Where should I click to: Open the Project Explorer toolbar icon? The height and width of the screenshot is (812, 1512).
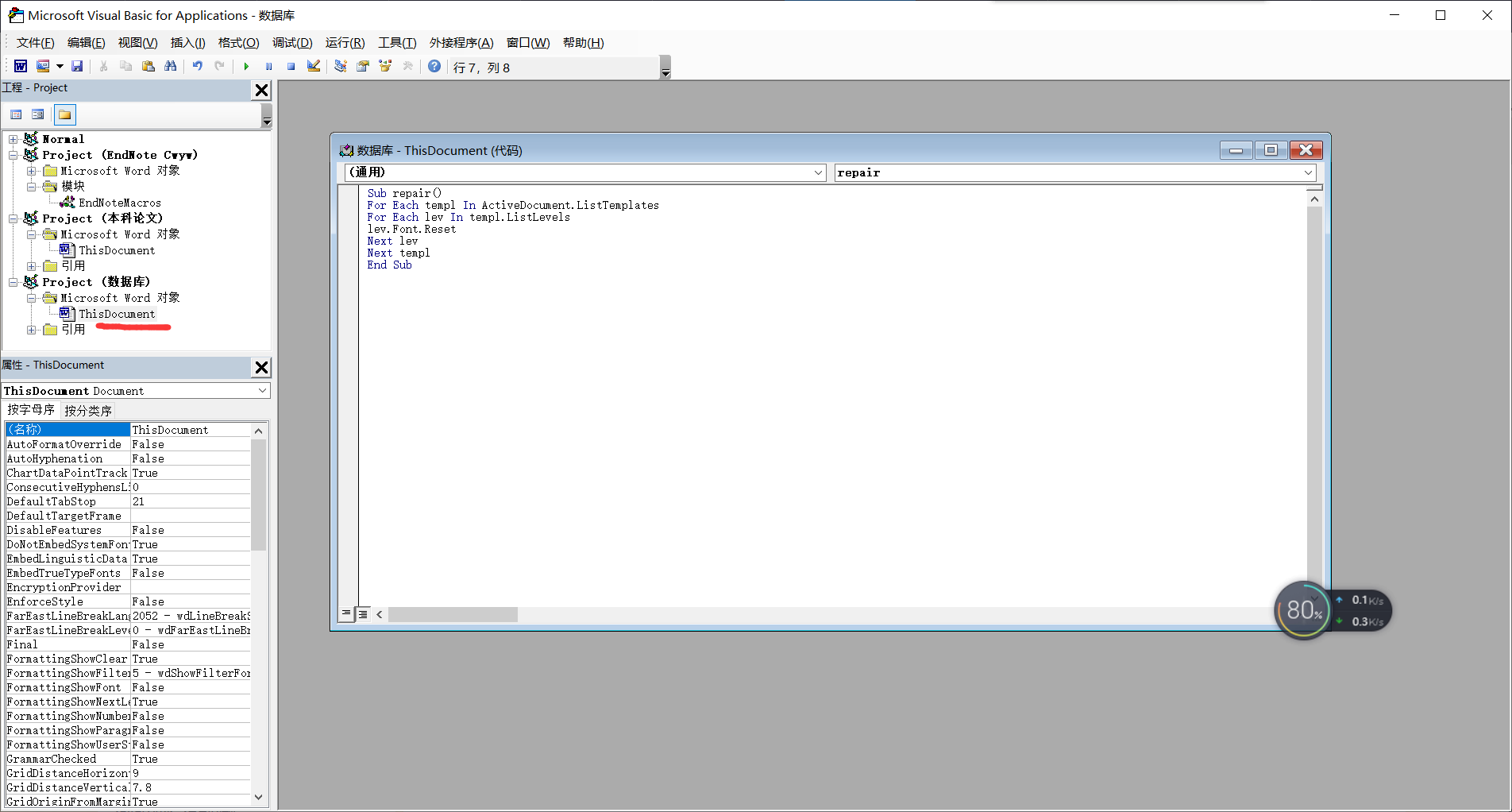coord(341,66)
